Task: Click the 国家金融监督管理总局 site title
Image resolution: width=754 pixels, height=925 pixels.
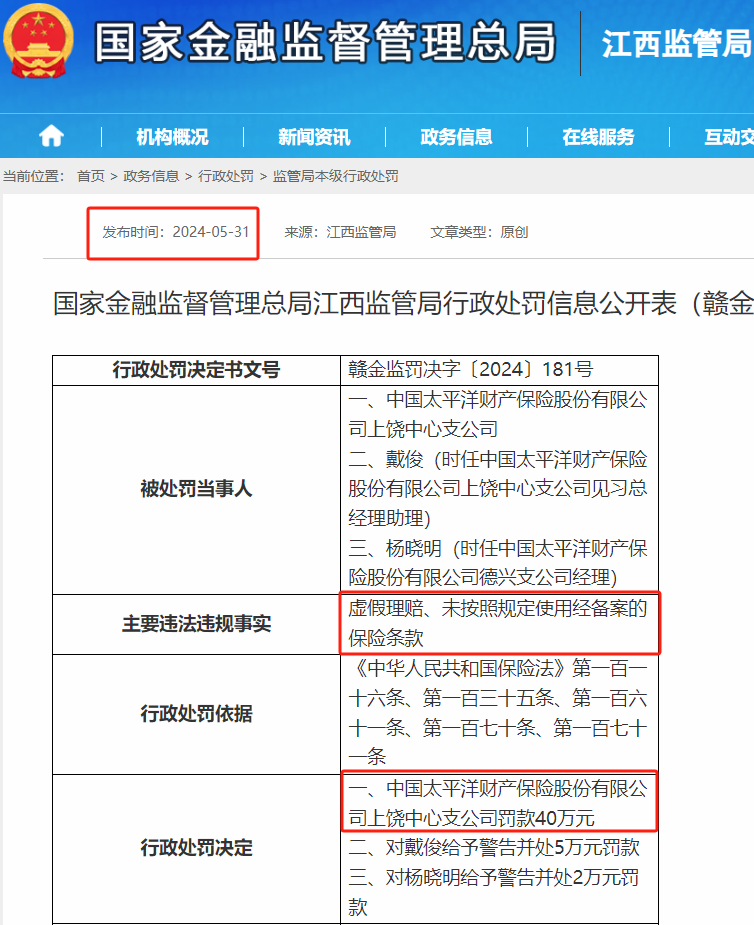Action: coord(325,42)
